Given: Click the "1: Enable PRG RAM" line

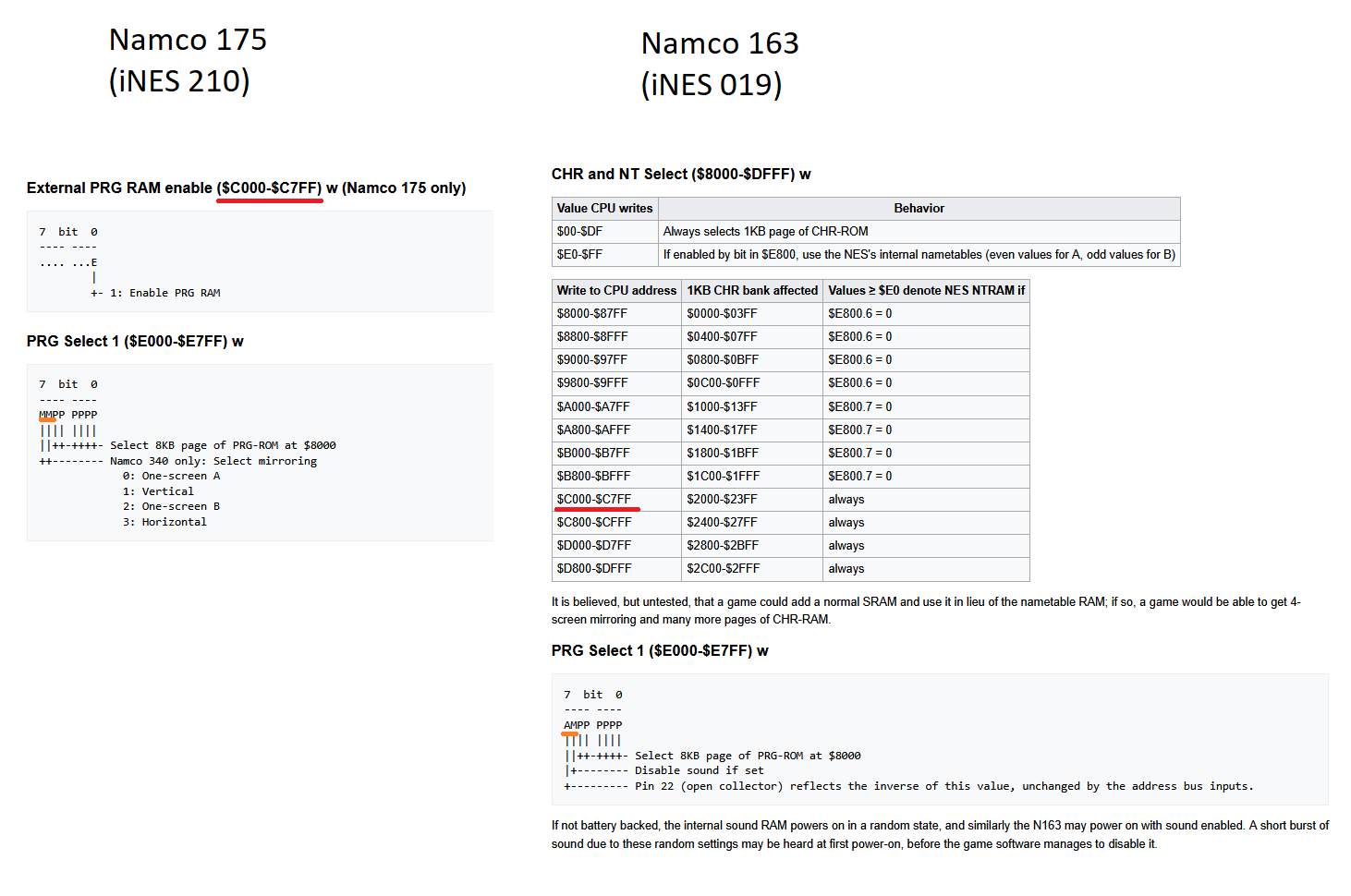Looking at the screenshot, I should [x=164, y=293].
